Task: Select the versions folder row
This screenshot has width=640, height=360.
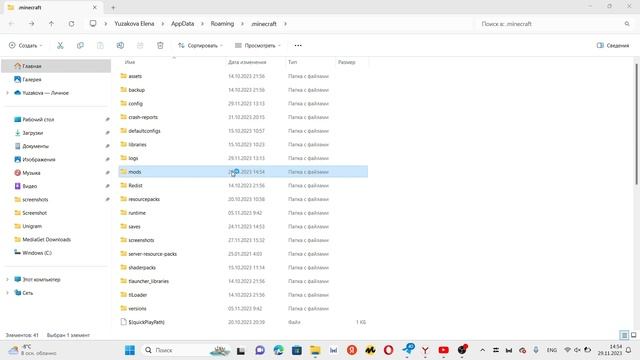Action: click(243, 309)
